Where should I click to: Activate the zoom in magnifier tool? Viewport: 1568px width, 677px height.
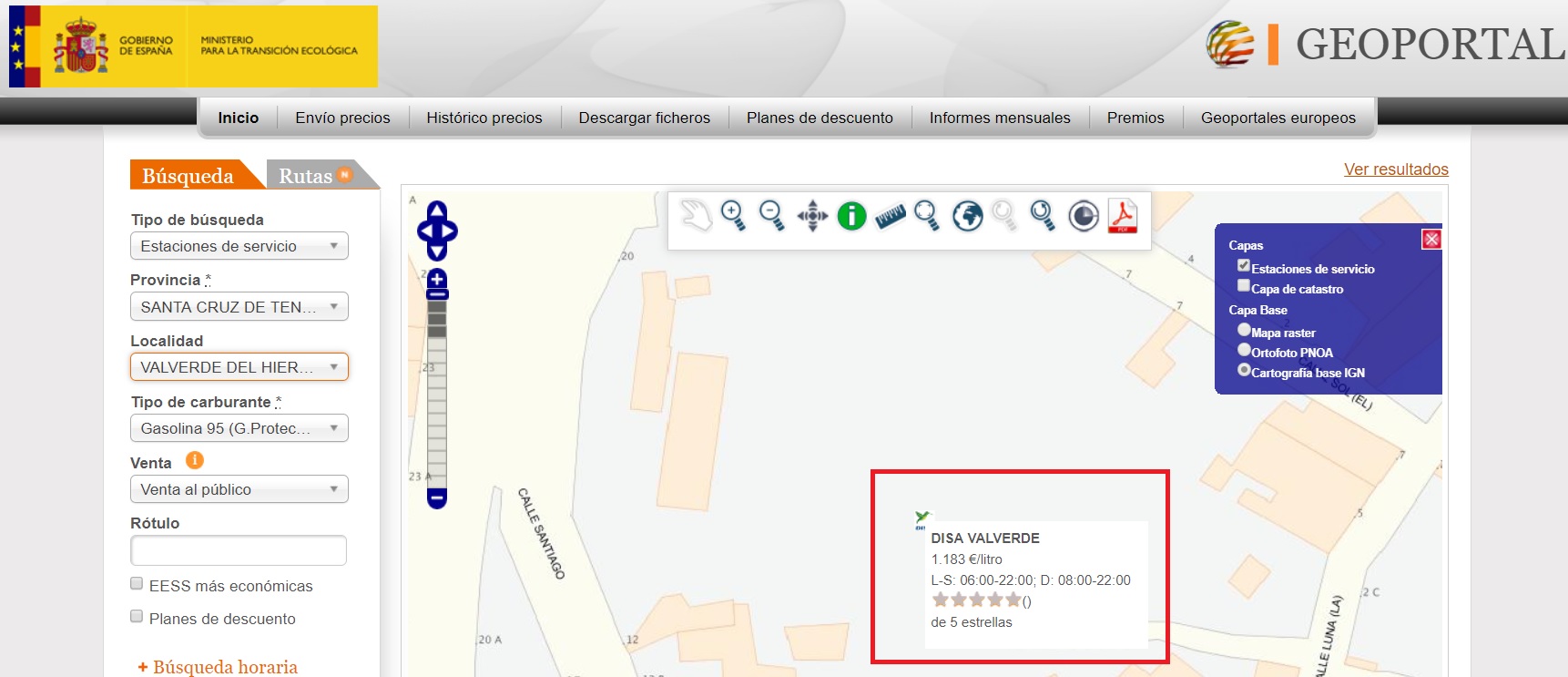[x=733, y=216]
